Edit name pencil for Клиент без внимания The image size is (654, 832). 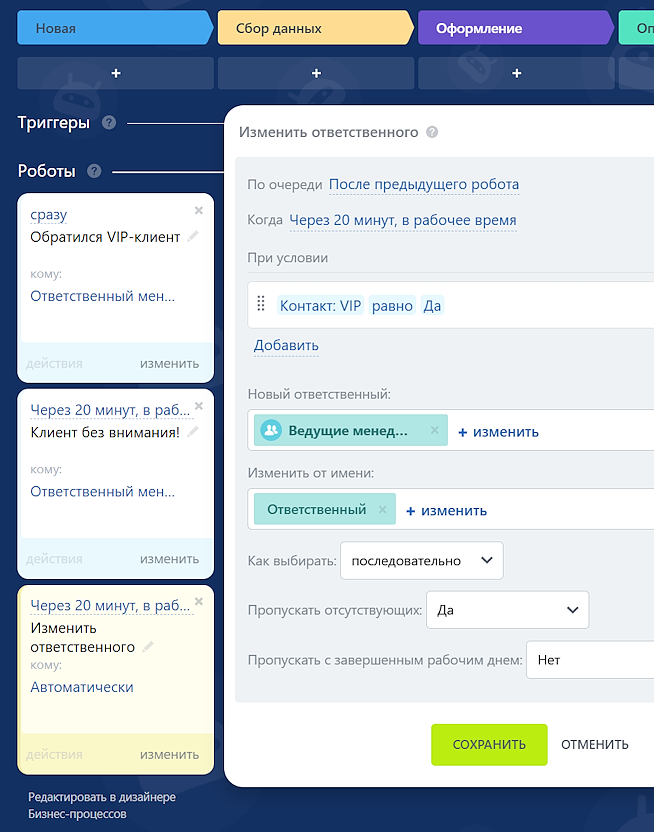[193, 432]
